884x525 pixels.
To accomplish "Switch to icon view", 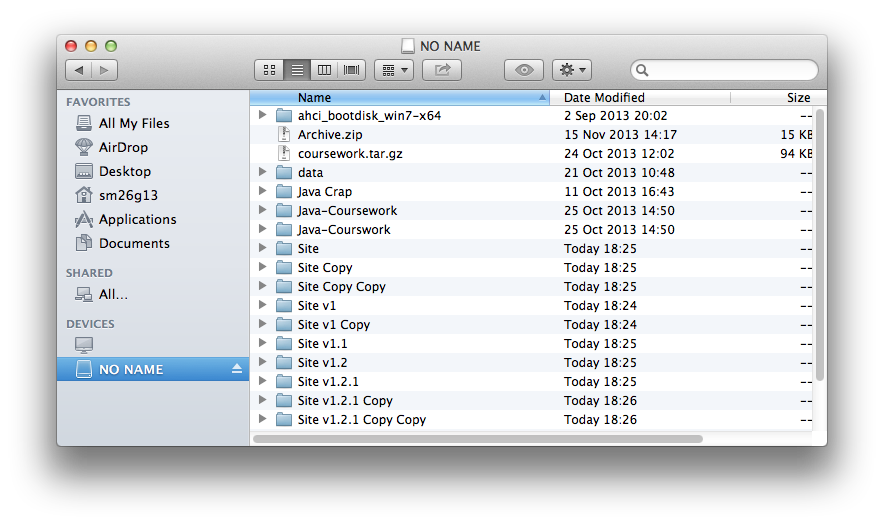I will [269, 70].
